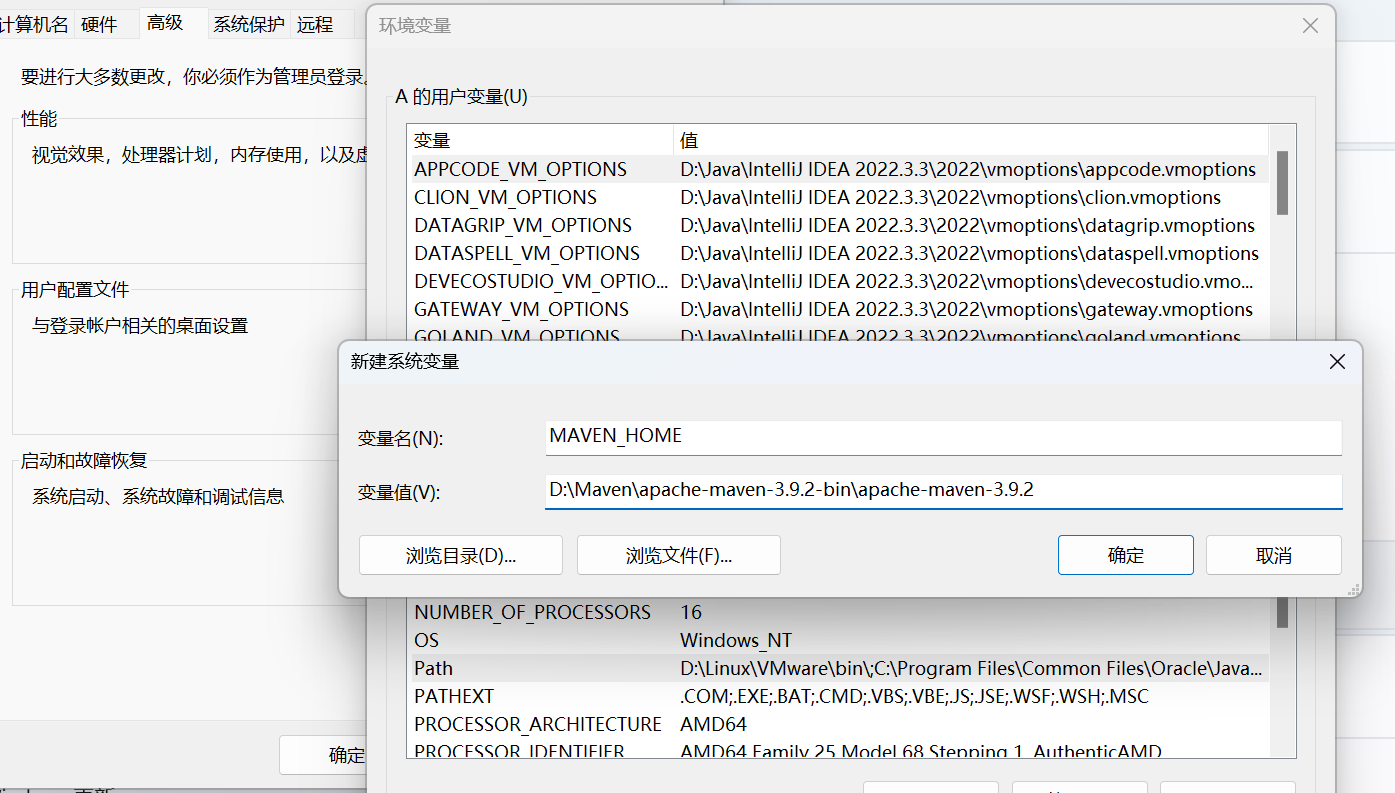Click the 浏览目录(D)... button

coord(461,555)
